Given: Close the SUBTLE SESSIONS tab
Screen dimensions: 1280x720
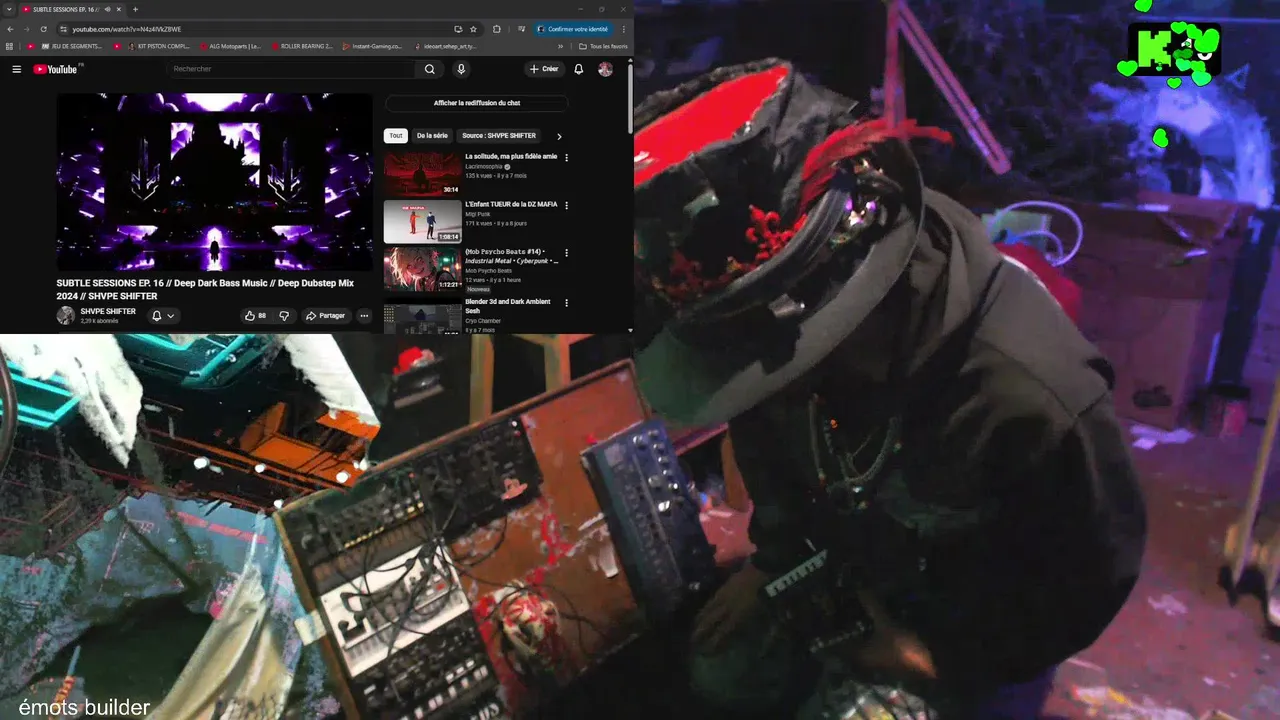Looking at the screenshot, I should [x=119, y=9].
